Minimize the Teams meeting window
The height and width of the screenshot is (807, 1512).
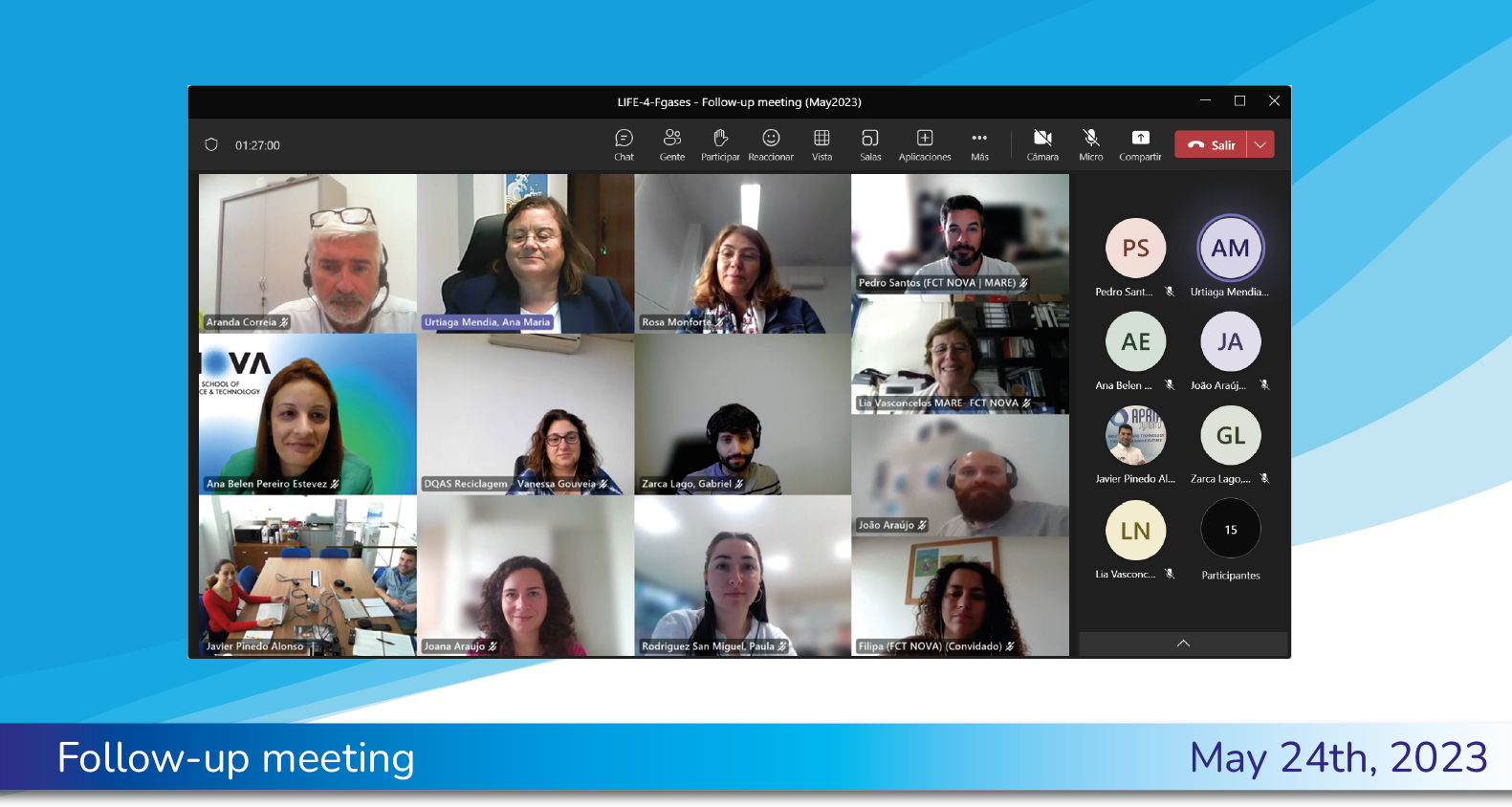[1205, 100]
